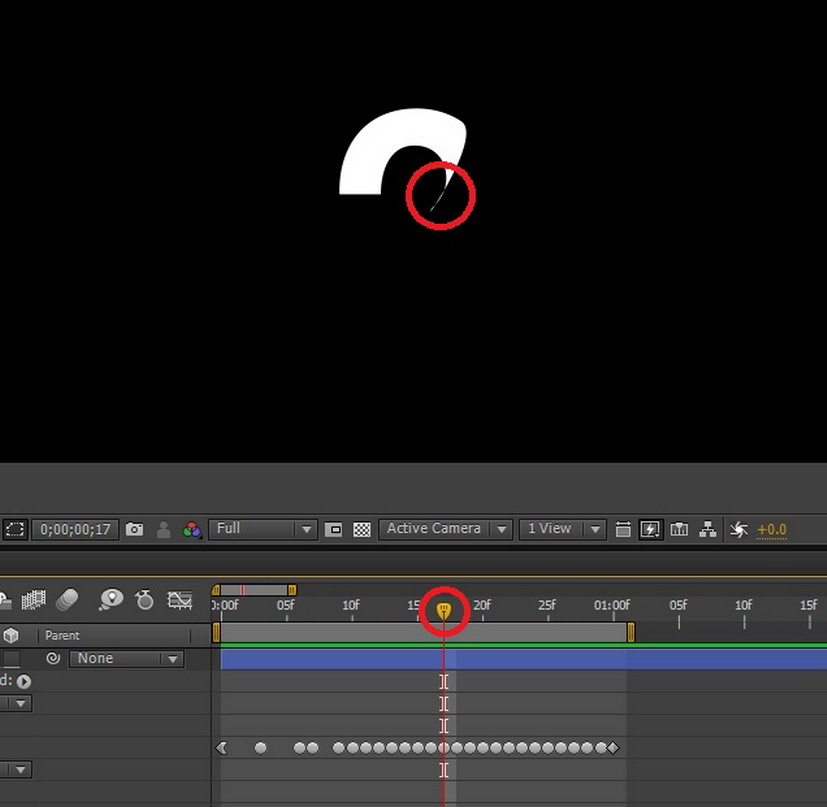
Task: Show the last snapshot via person icon
Action: (x=164, y=530)
